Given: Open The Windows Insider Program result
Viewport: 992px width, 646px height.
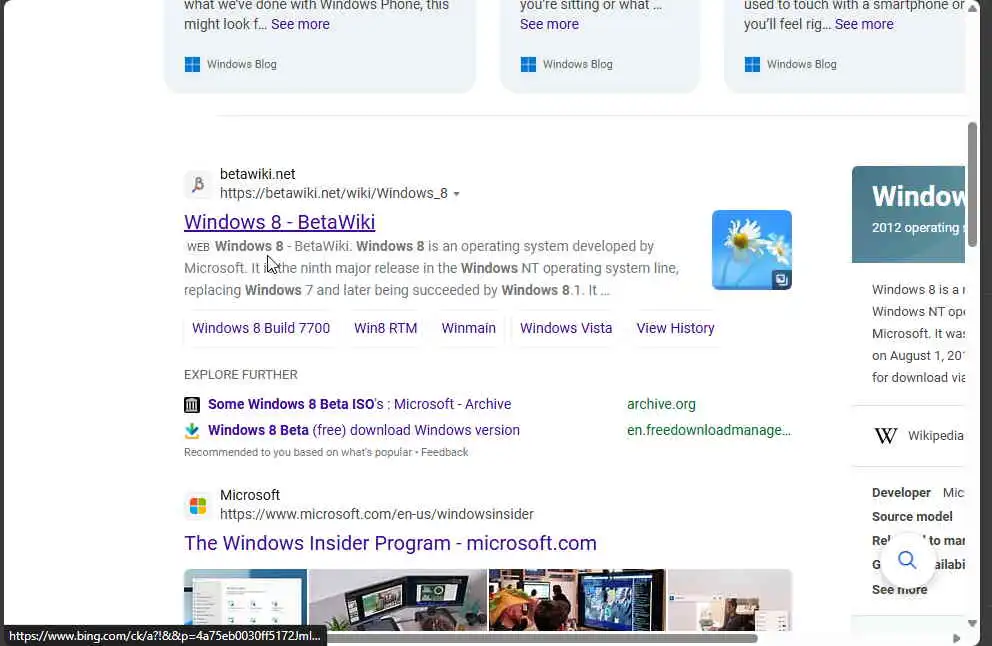Looking at the screenshot, I should (390, 544).
